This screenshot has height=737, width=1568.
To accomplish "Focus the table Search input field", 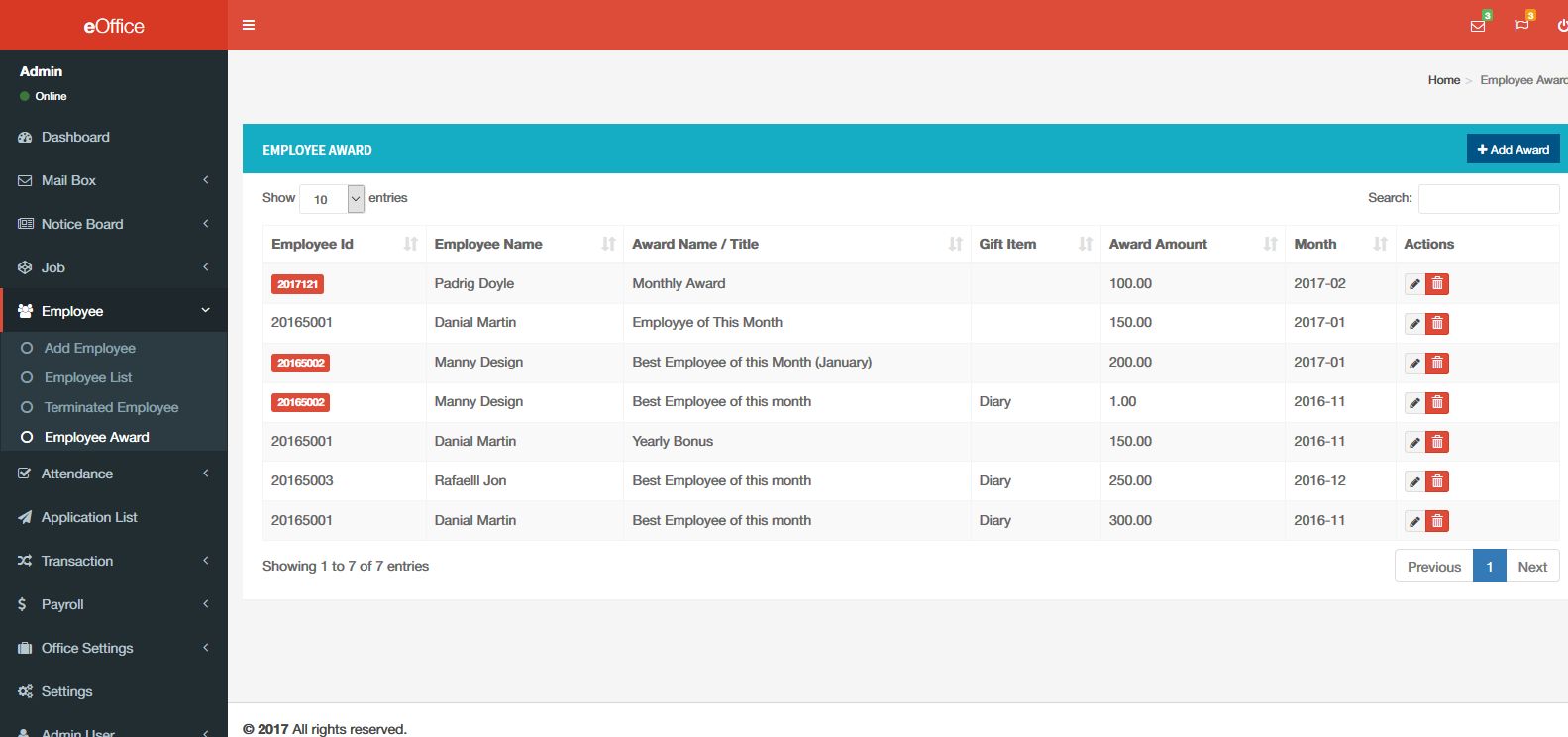I will [1488, 199].
